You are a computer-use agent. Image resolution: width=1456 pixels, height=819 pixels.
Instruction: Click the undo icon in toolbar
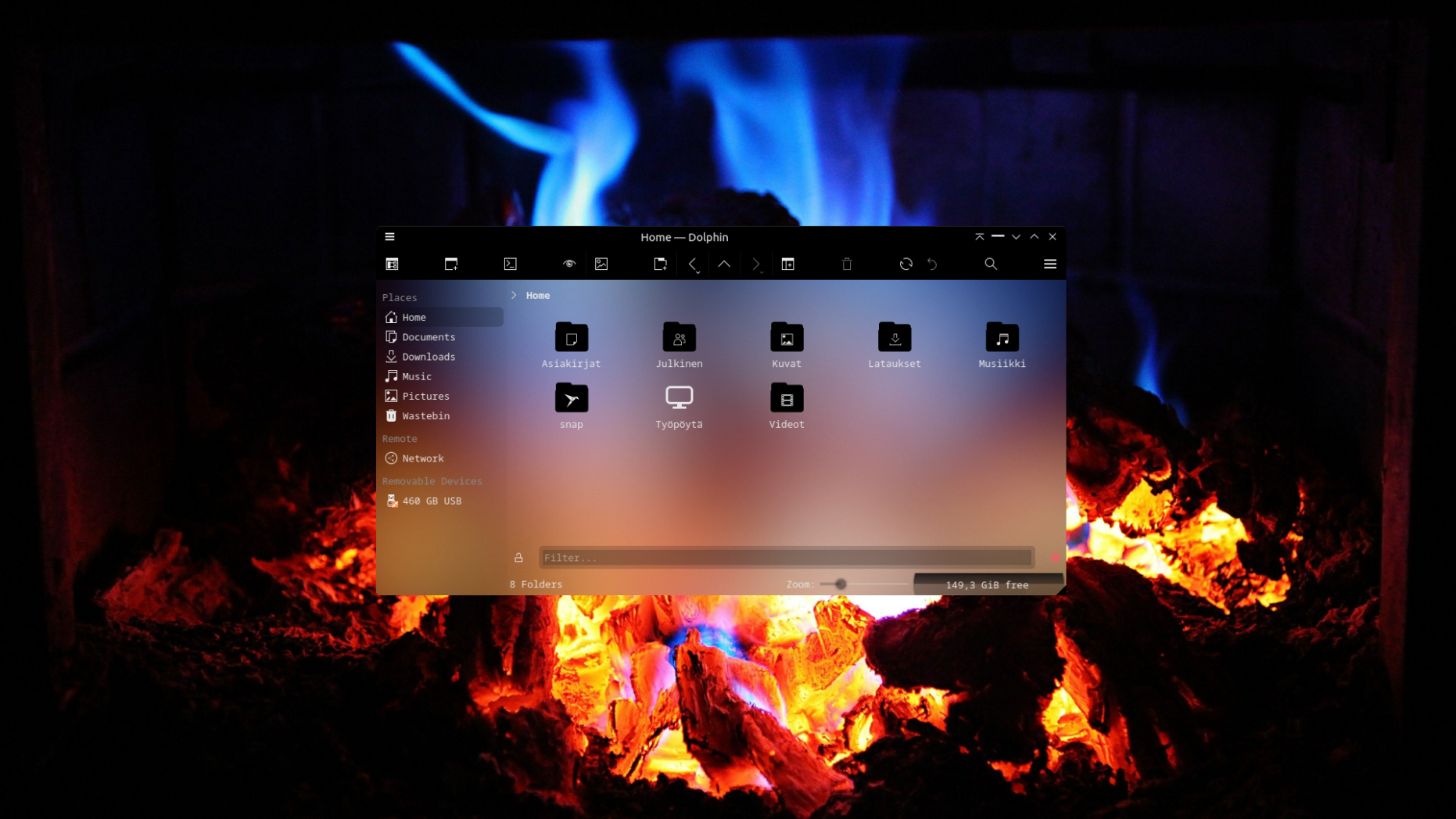pos(932,264)
